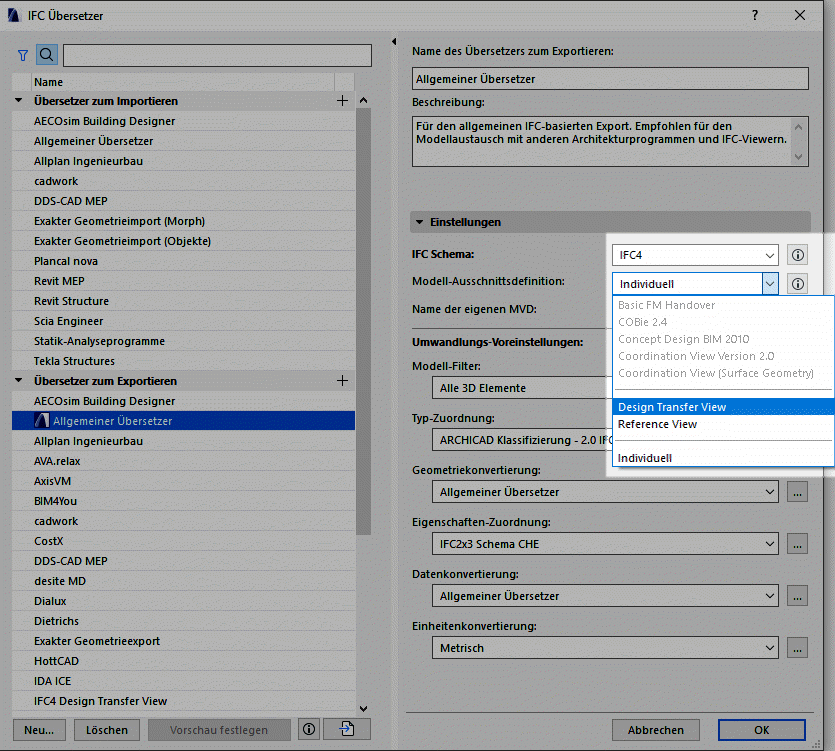
Task: Open Einheitenkonvertierung options ellipsis button
Action: (797, 648)
